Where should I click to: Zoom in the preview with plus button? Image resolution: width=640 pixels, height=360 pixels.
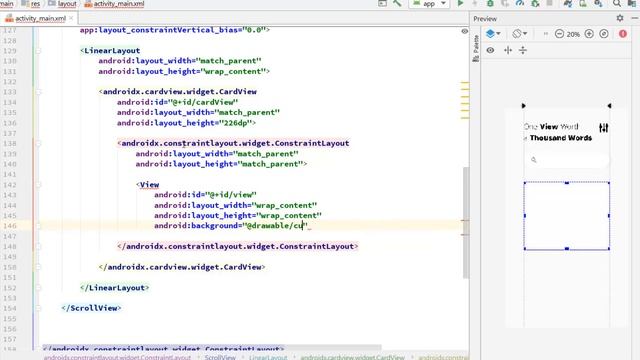tap(589, 34)
